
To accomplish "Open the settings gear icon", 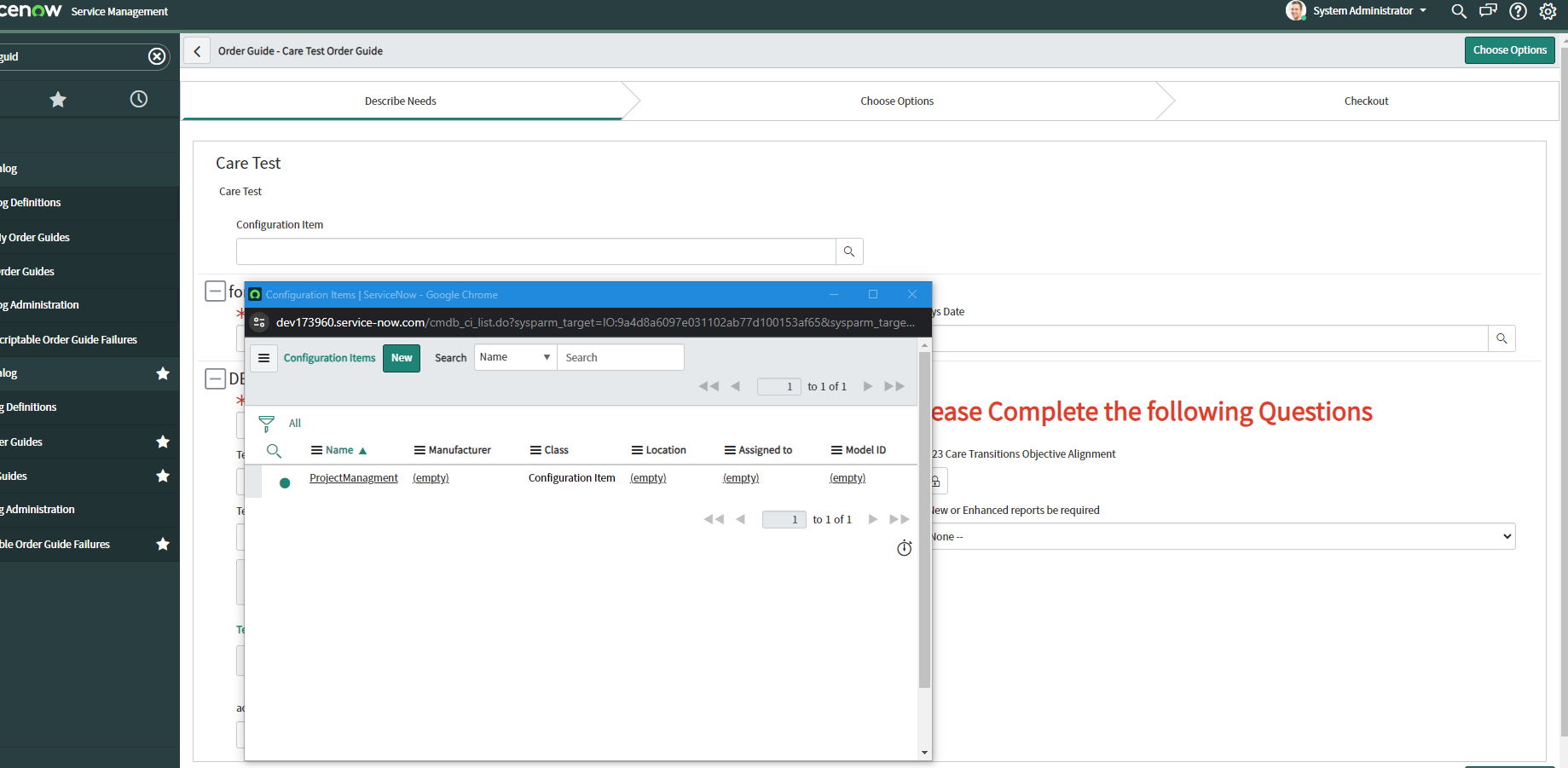I will [1548, 11].
